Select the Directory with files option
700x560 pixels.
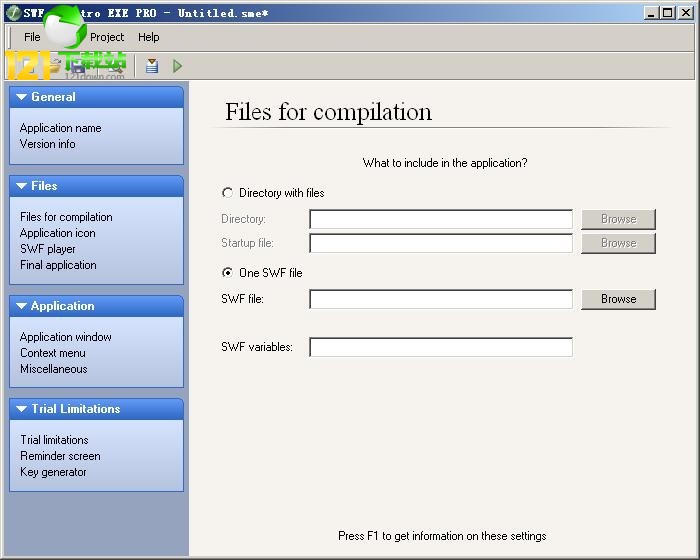[x=228, y=193]
